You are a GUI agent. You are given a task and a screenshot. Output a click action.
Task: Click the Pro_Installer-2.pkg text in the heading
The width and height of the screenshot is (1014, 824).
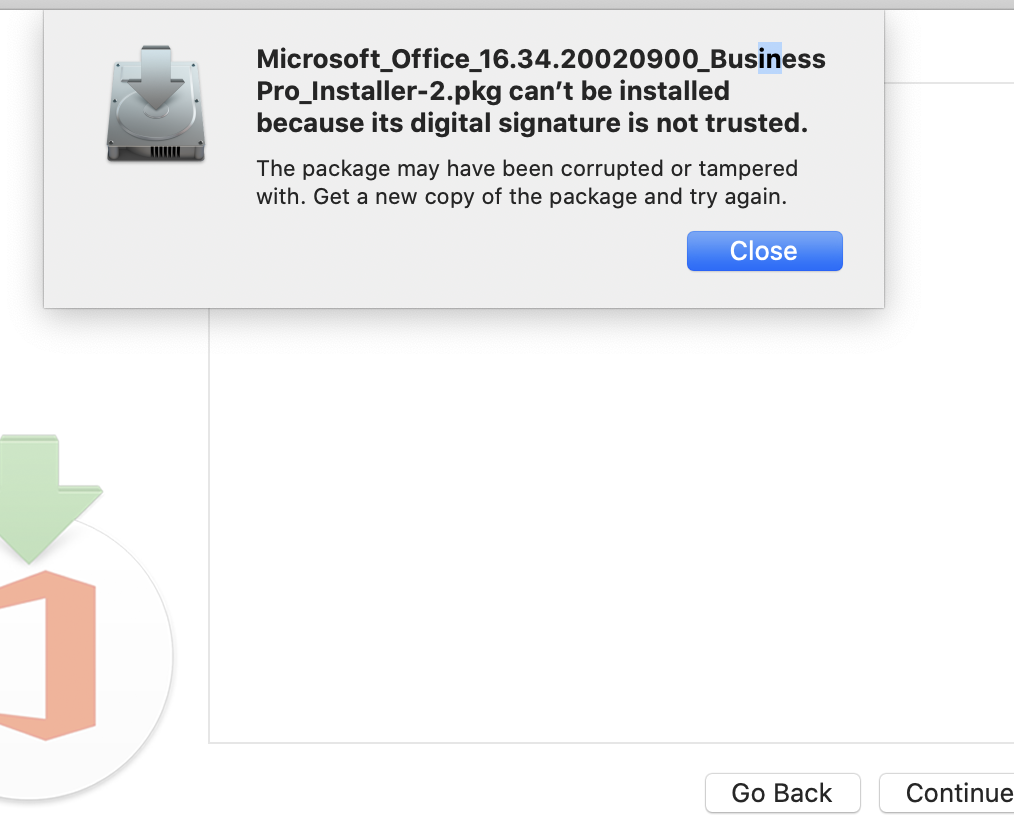[379, 91]
